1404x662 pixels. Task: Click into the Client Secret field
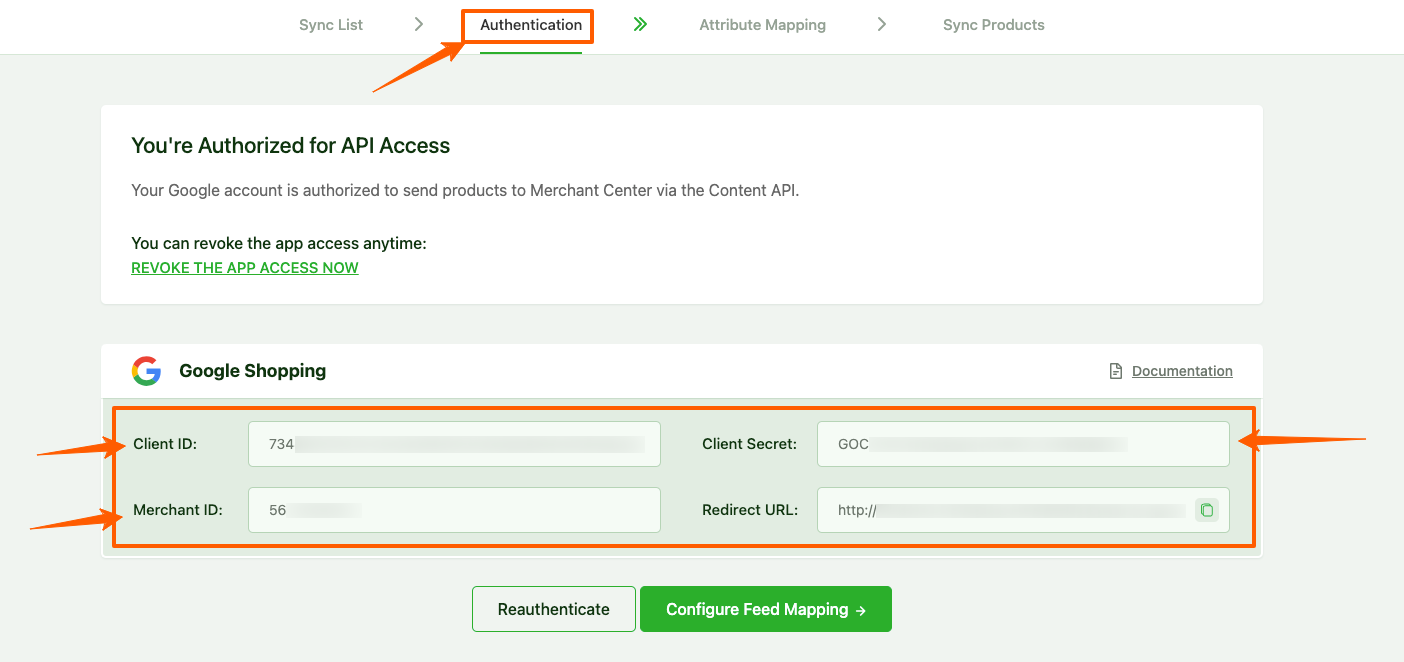(1022, 444)
